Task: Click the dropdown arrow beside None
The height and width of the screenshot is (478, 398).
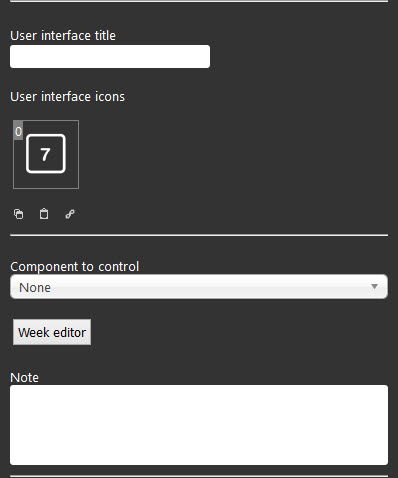Action: pos(374,287)
